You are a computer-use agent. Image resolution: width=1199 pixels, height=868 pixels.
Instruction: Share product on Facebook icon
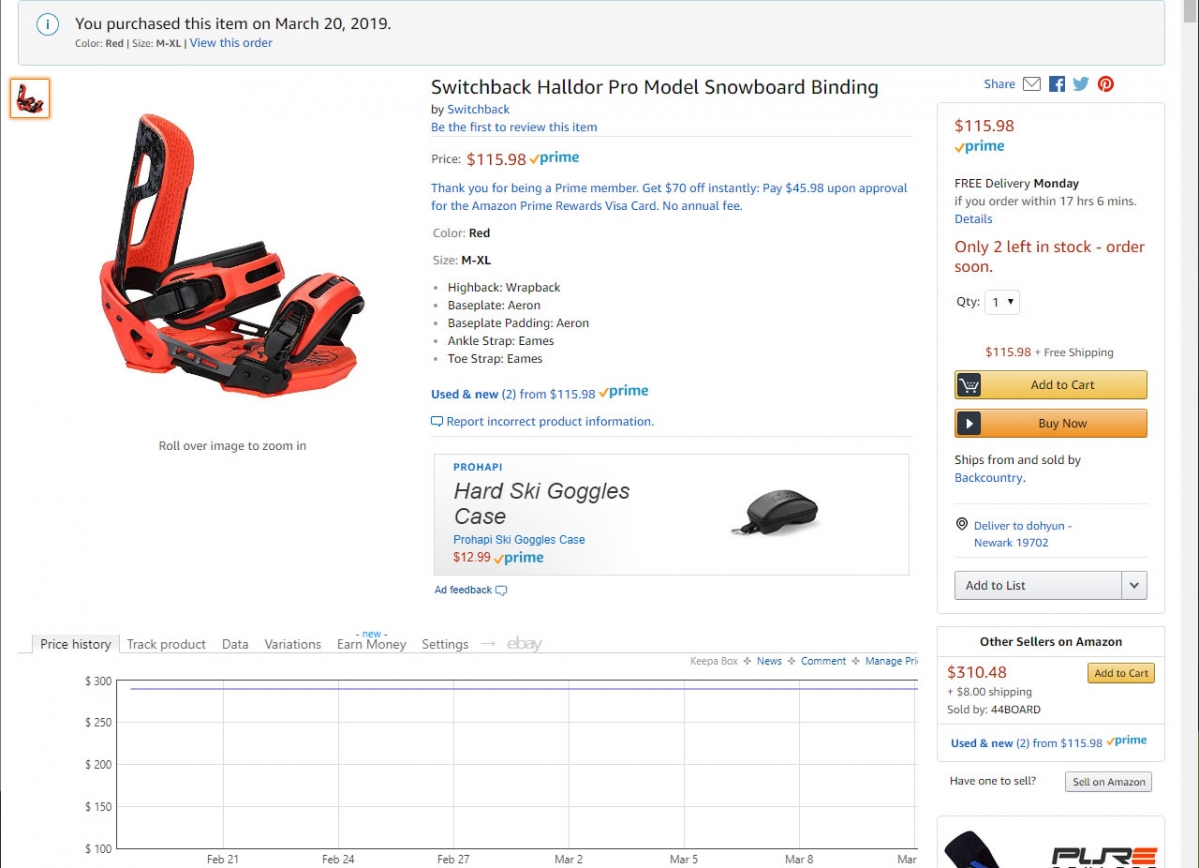pyautogui.click(x=1057, y=84)
